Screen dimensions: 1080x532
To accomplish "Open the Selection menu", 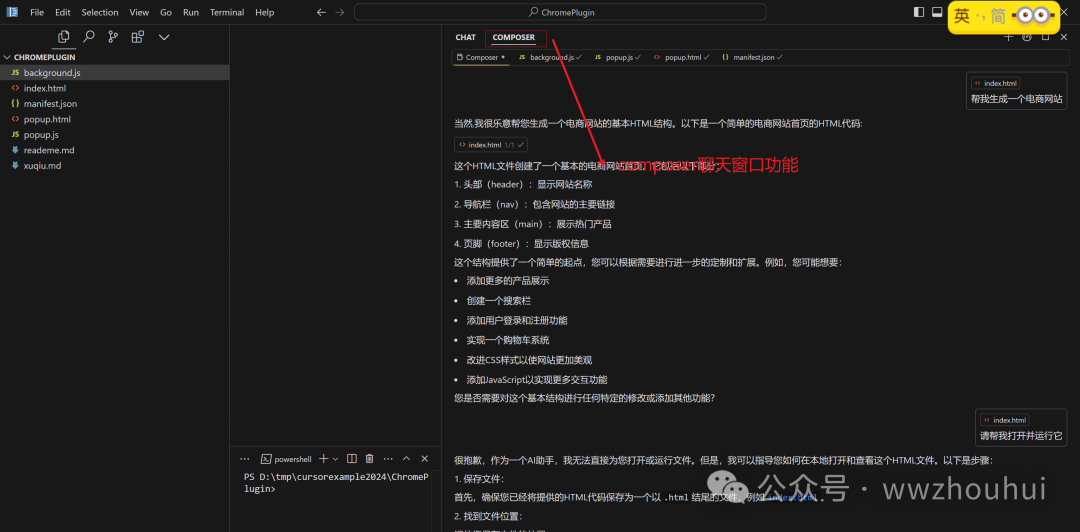I will click(x=100, y=12).
